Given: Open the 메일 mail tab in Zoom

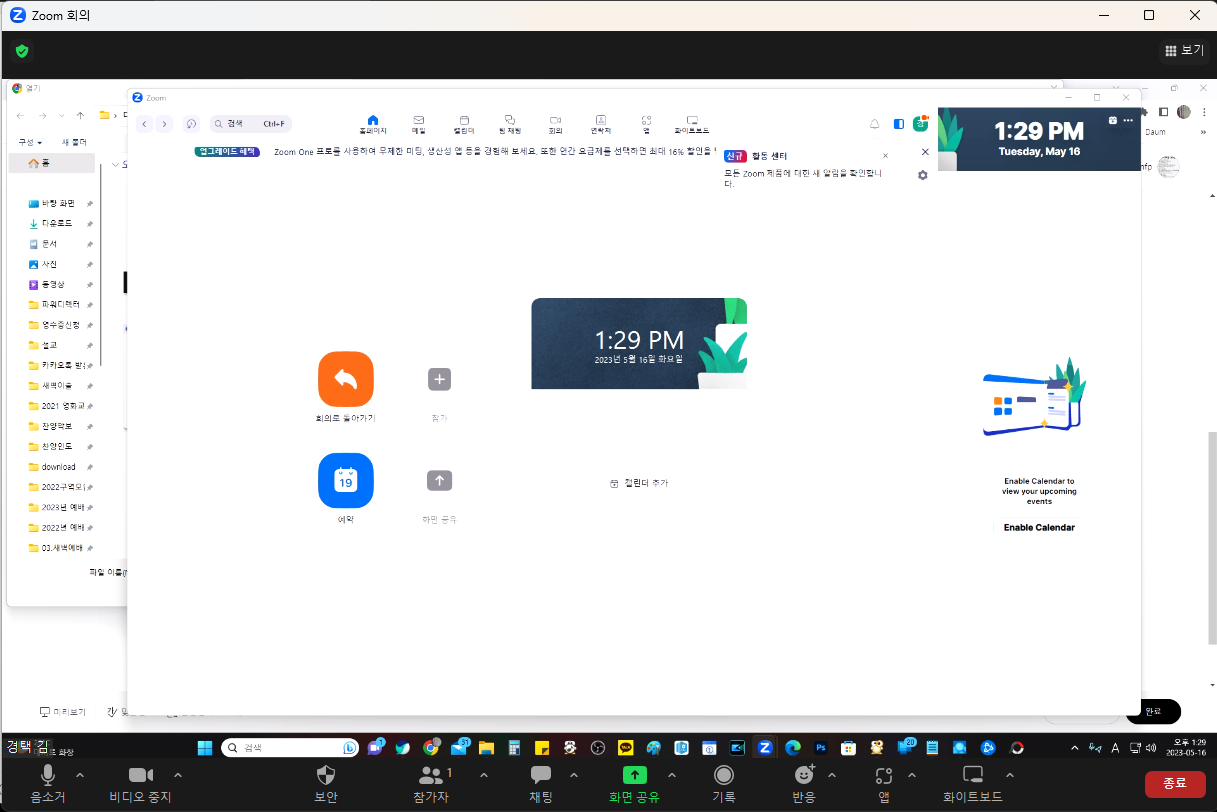Looking at the screenshot, I should pyautogui.click(x=419, y=124).
